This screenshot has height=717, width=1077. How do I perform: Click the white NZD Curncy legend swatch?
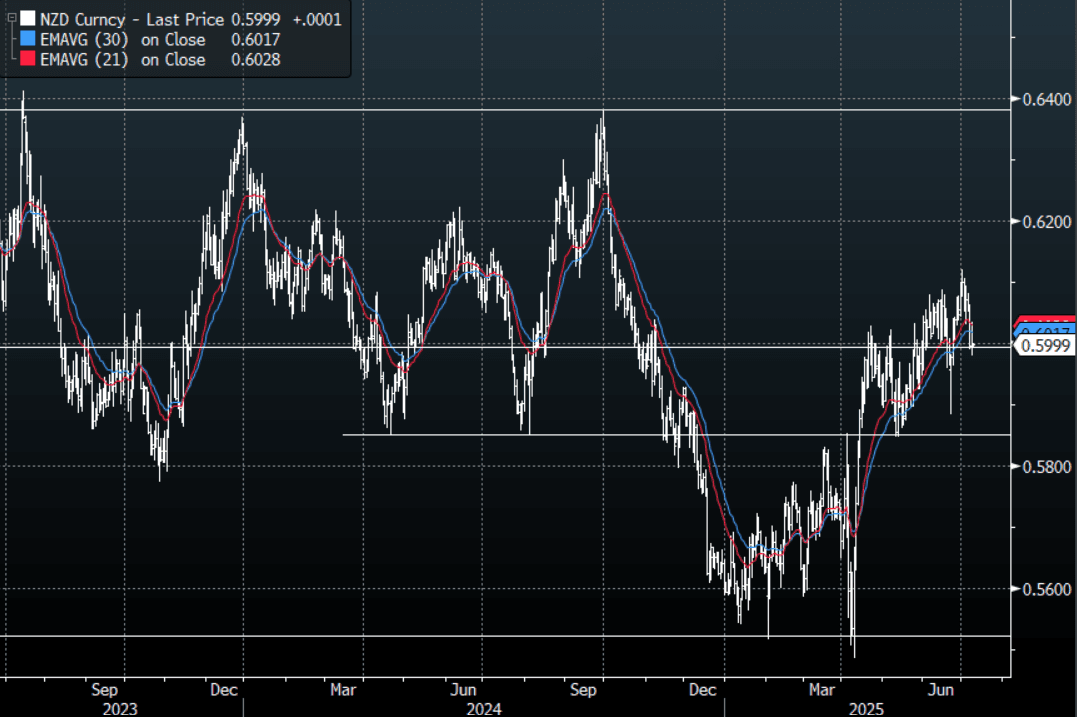tap(27, 19)
